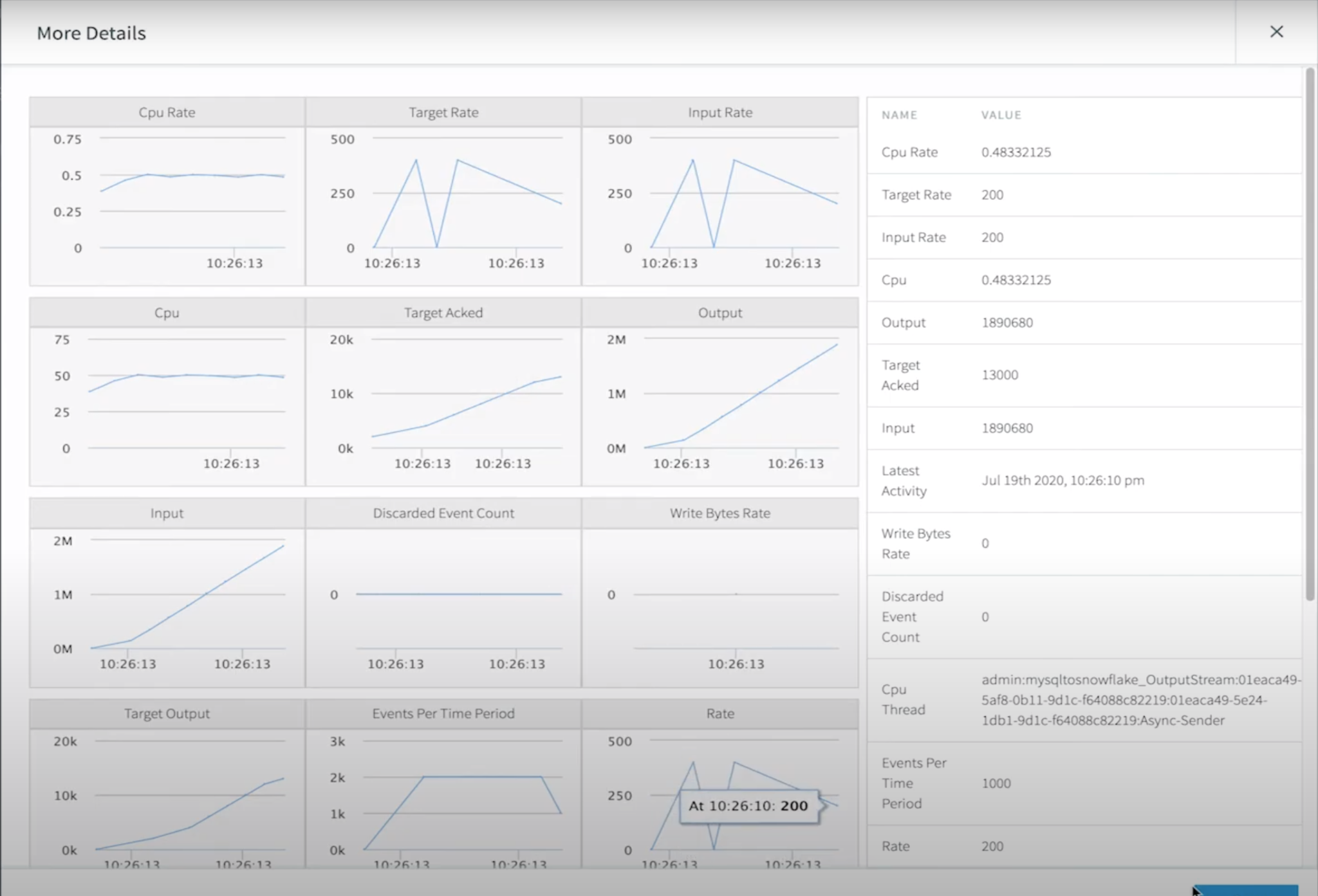Click the VALUE column header
This screenshot has height=896, width=1318.
click(1001, 114)
